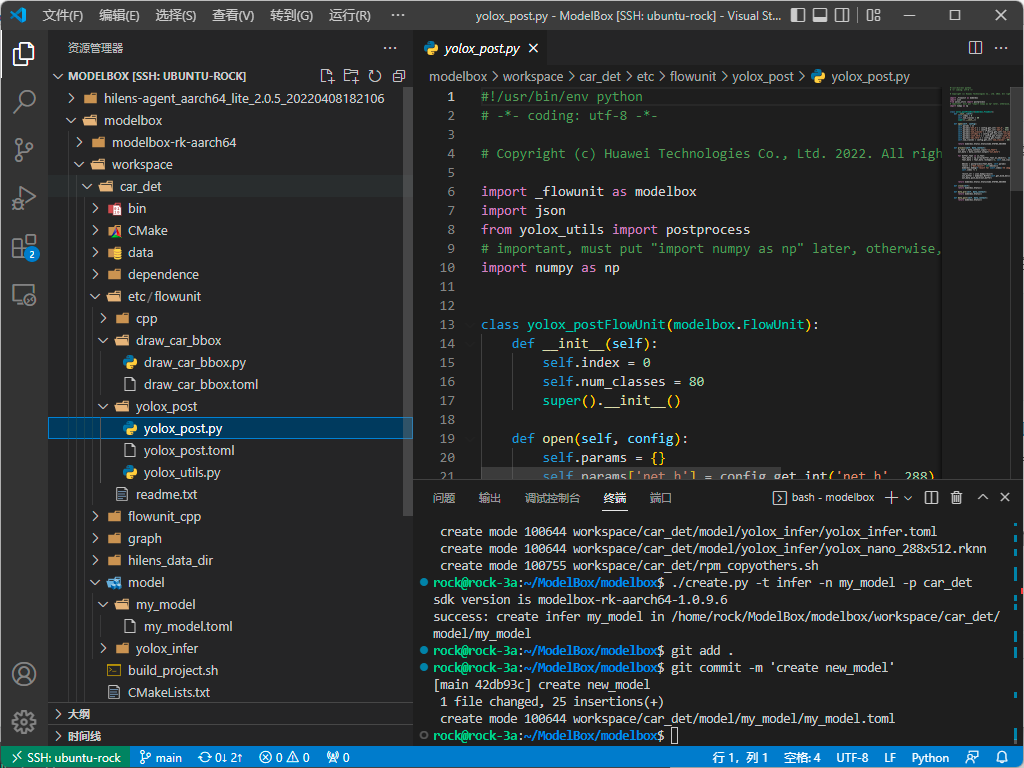Open the Run and Debug view
This screenshot has height=768, width=1024.
point(24,198)
